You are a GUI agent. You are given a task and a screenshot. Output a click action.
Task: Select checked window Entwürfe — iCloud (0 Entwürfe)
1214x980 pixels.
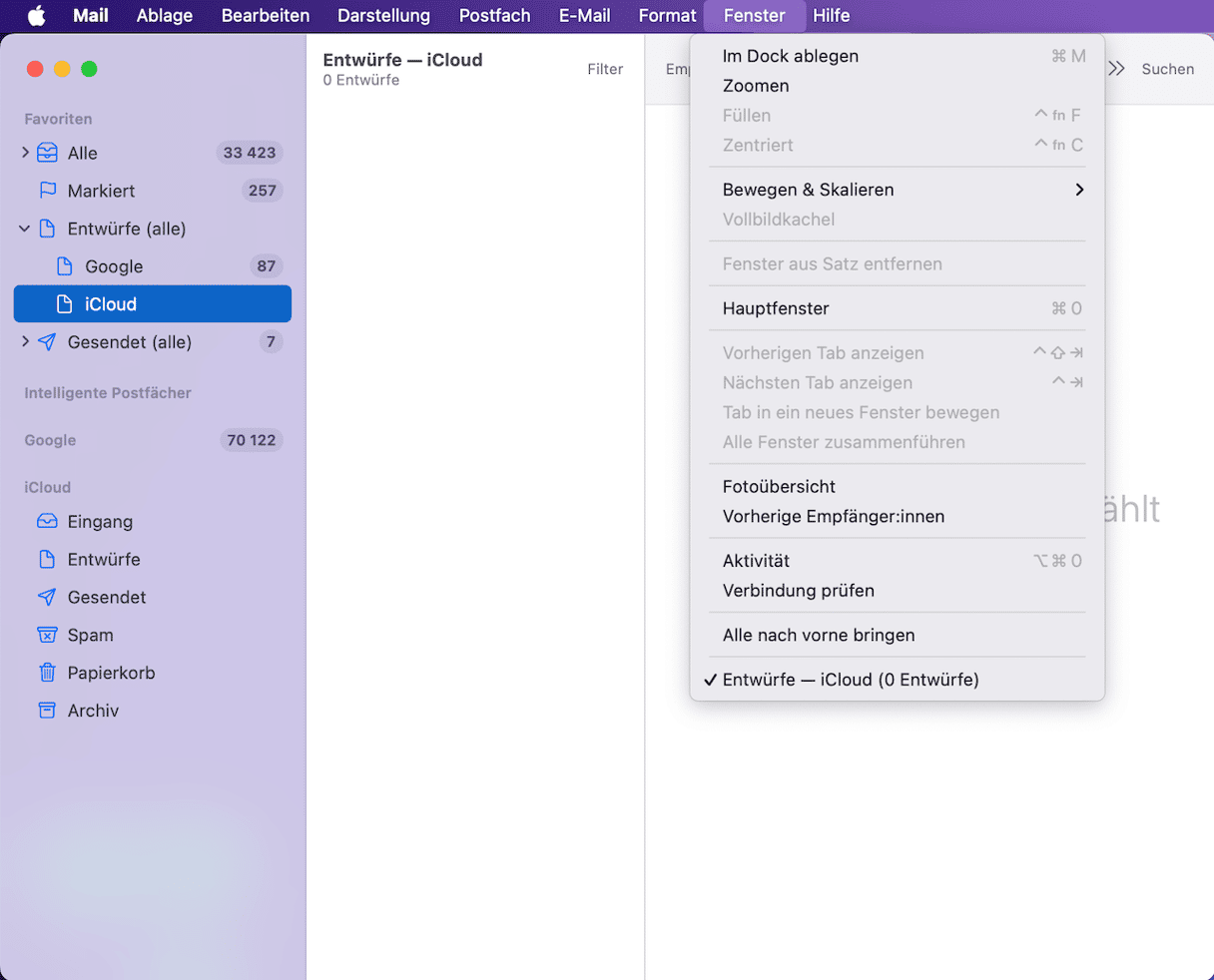pos(897,680)
